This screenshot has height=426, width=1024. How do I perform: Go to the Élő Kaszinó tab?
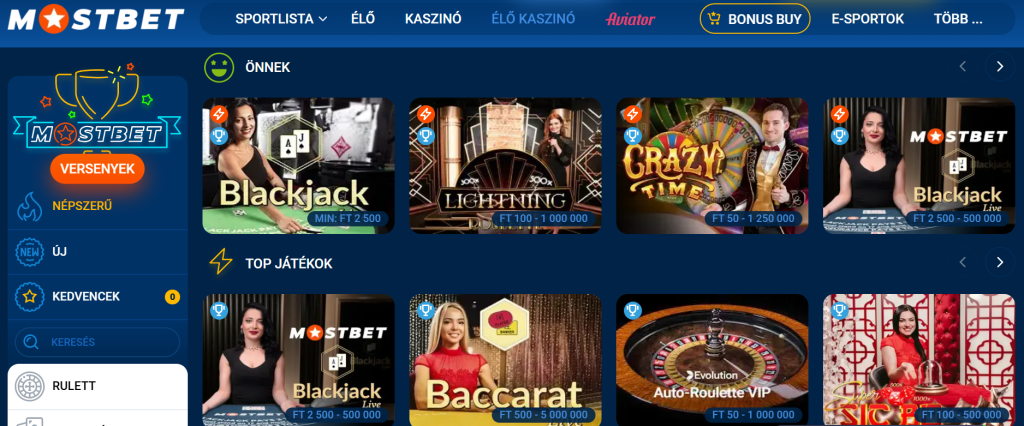click(533, 19)
